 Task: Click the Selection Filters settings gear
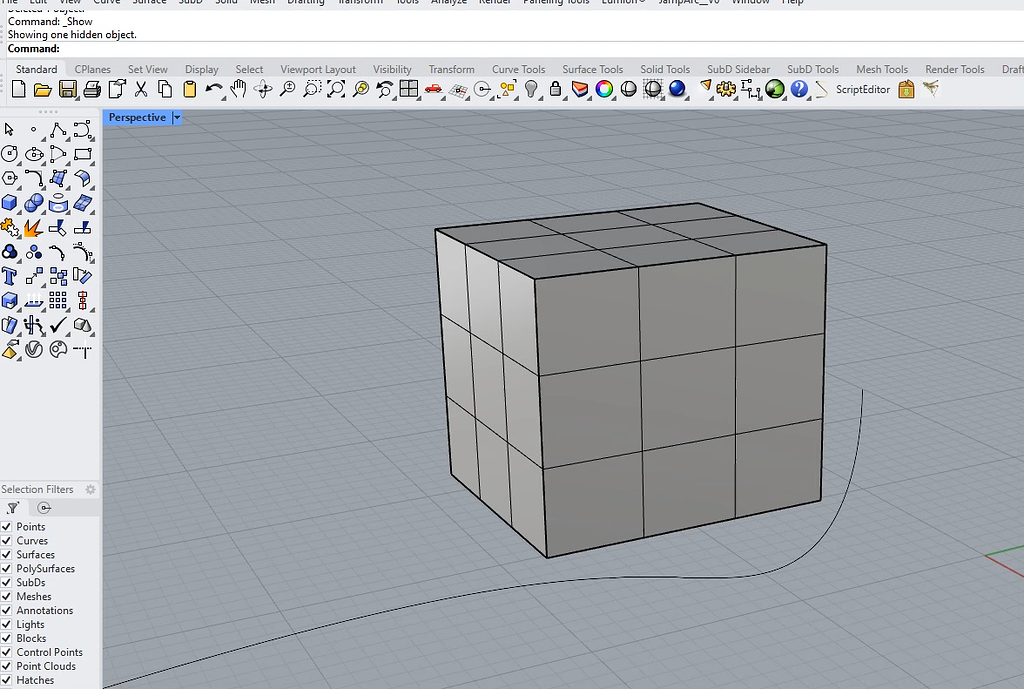pyautogui.click(x=89, y=489)
